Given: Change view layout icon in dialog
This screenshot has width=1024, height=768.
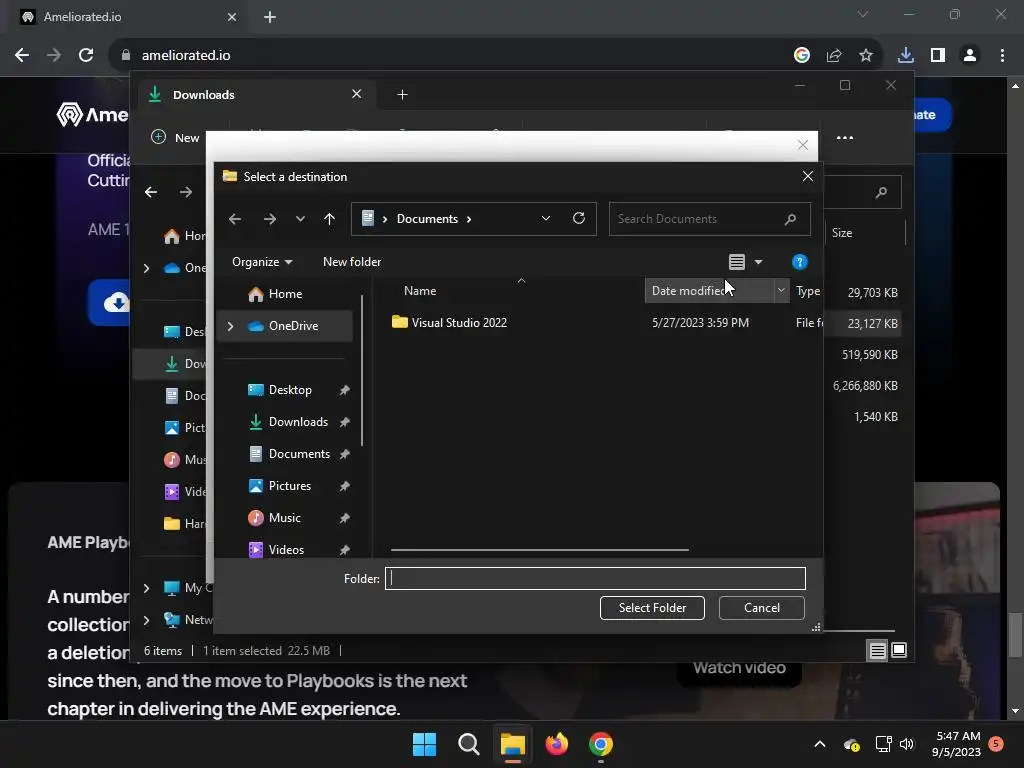Looking at the screenshot, I should (737, 262).
